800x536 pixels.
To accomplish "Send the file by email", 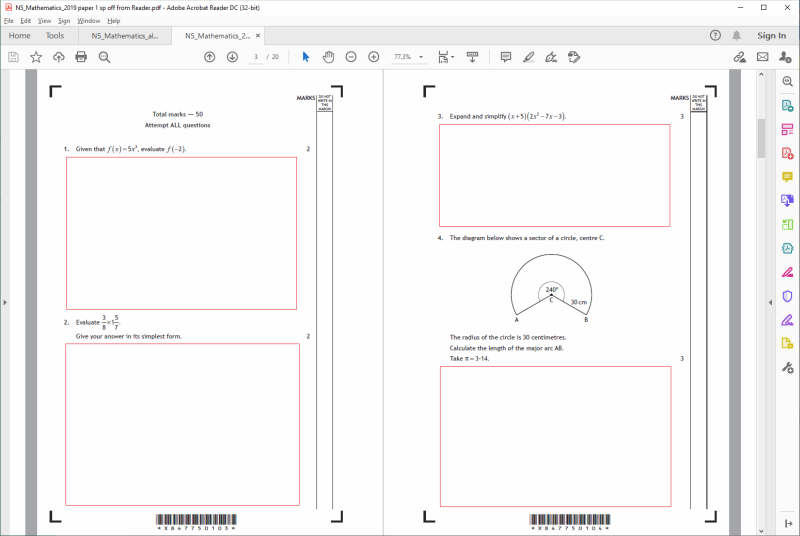I will pyautogui.click(x=762, y=57).
